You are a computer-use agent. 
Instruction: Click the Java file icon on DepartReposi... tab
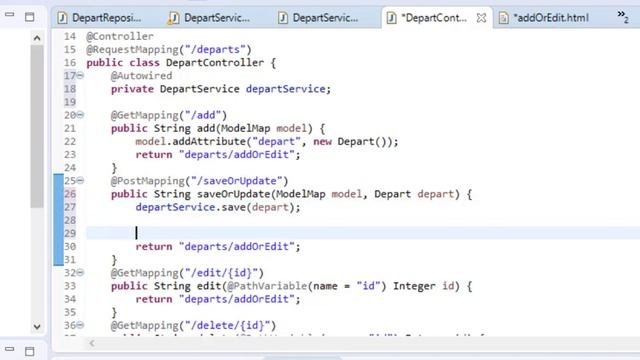pos(62,18)
